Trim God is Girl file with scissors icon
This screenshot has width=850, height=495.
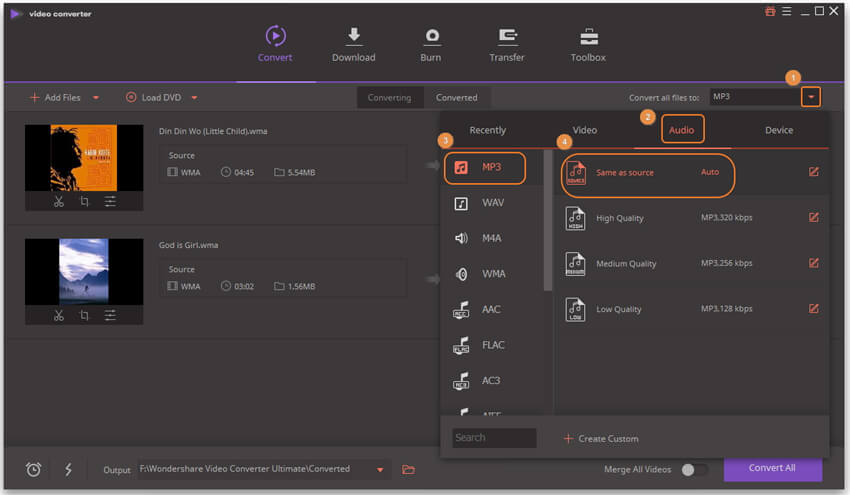pyautogui.click(x=59, y=316)
